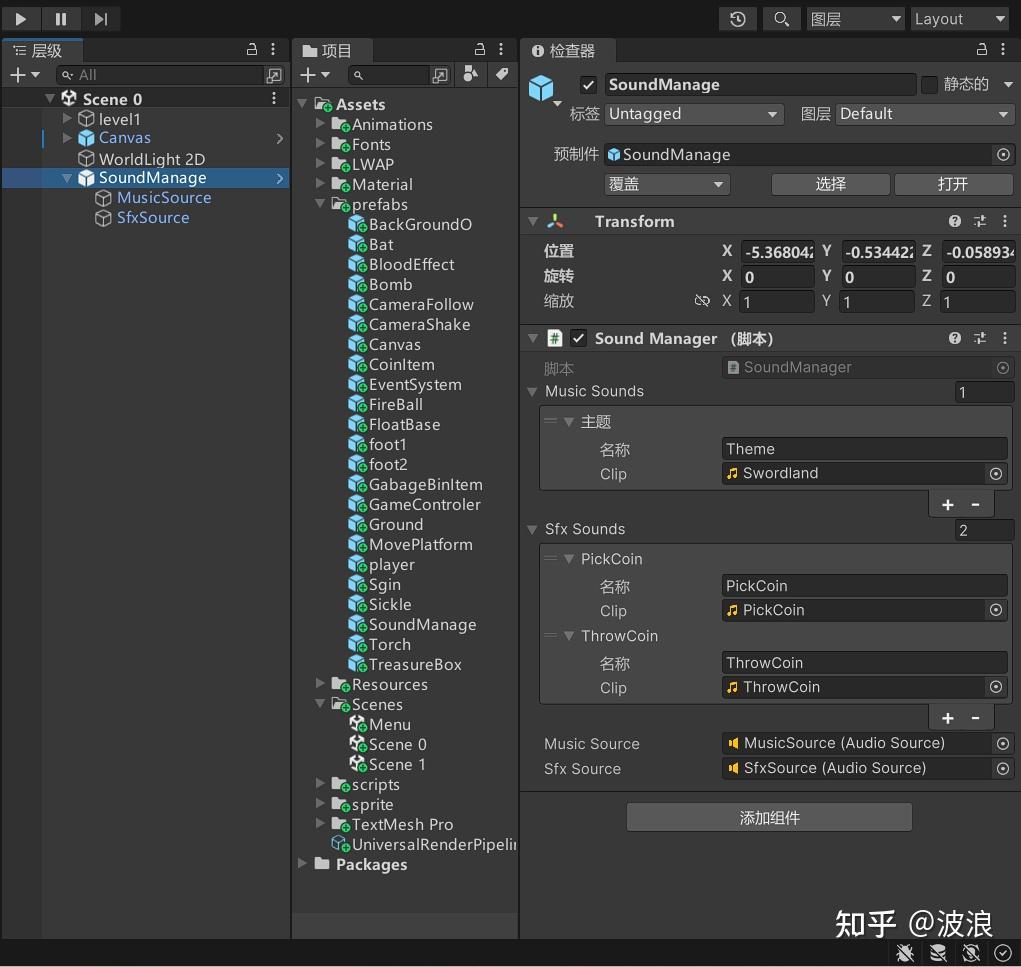Viewport: 1021px width, 967px height.
Task: Collapse the Scenes folder
Action: coord(320,703)
